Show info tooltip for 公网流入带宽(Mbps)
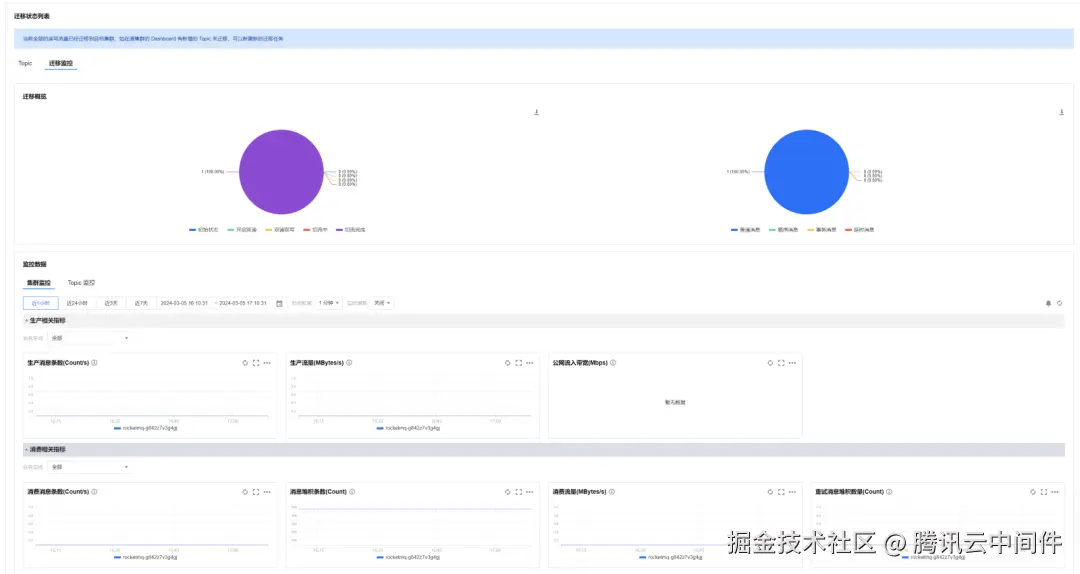The height and width of the screenshot is (574, 1080). (x=613, y=362)
